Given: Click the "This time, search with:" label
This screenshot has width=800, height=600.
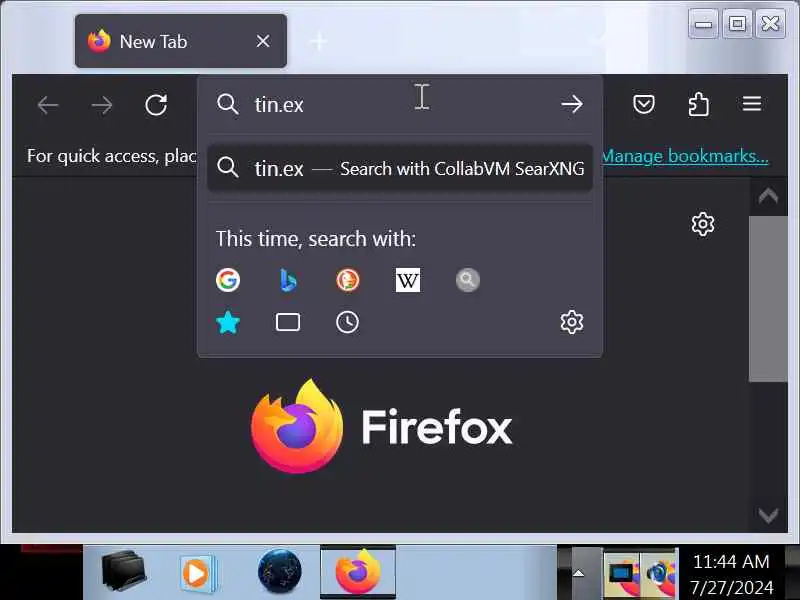Looking at the screenshot, I should point(316,239).
